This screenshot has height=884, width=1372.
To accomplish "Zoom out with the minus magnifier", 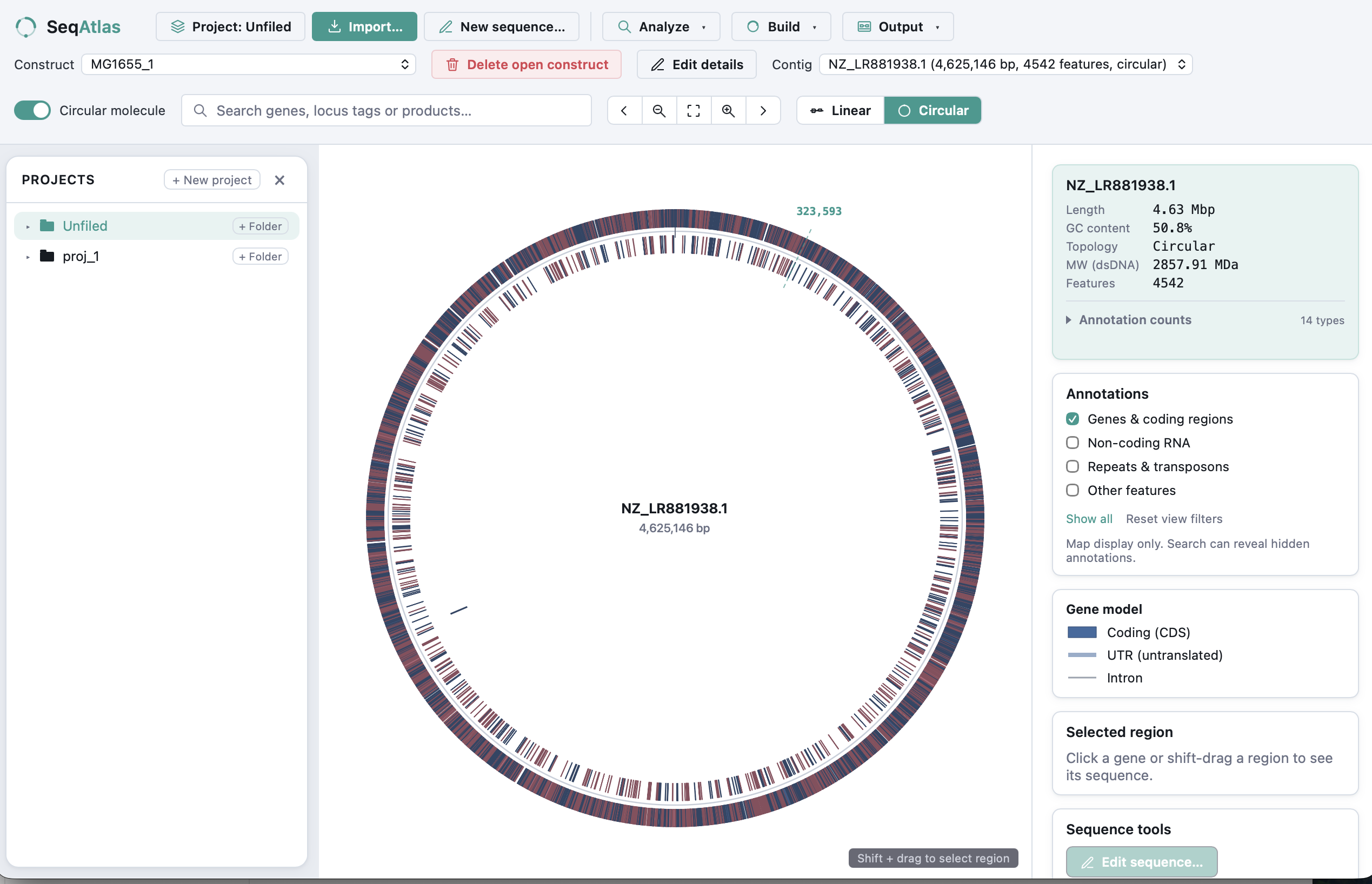I will click(x=660, y=110).
